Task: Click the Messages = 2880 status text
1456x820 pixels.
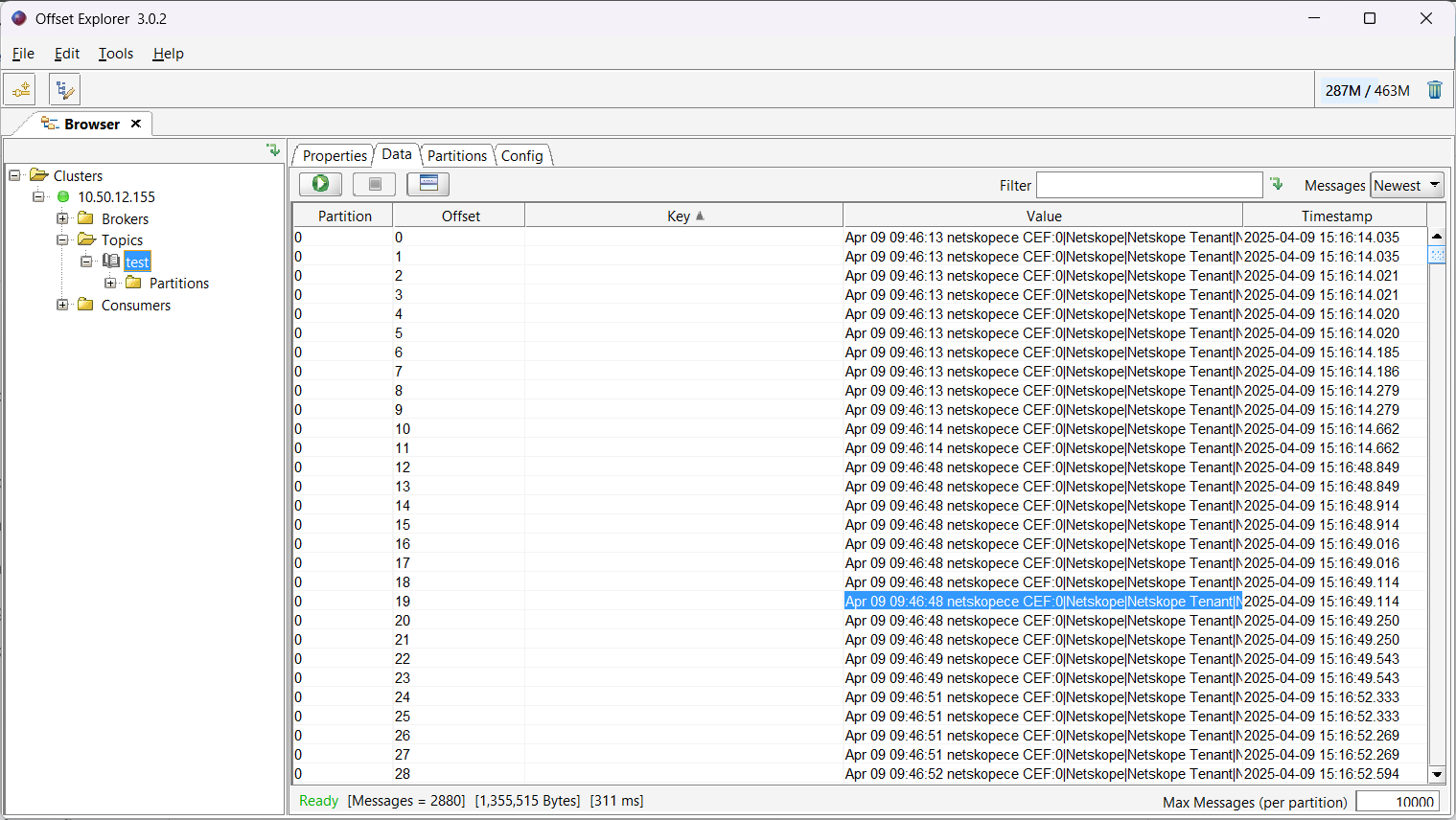Action: tap(406, 801)
